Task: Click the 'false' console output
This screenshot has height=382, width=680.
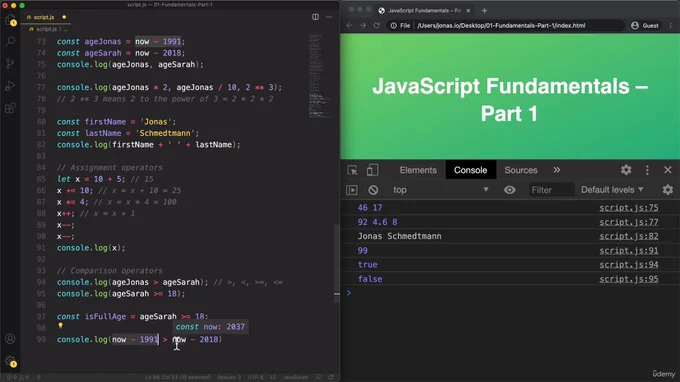Action: pos(370,279)
